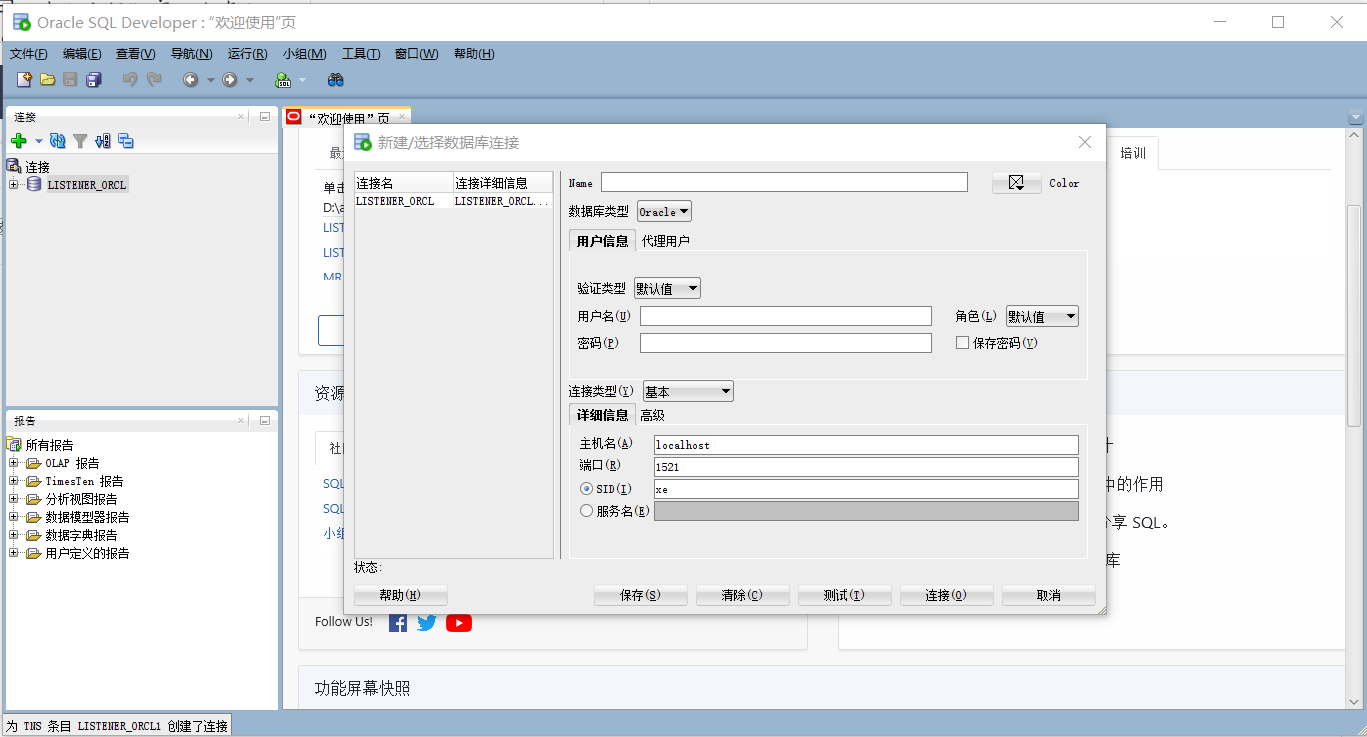Open the 运行(R) menu

[247, 54]
